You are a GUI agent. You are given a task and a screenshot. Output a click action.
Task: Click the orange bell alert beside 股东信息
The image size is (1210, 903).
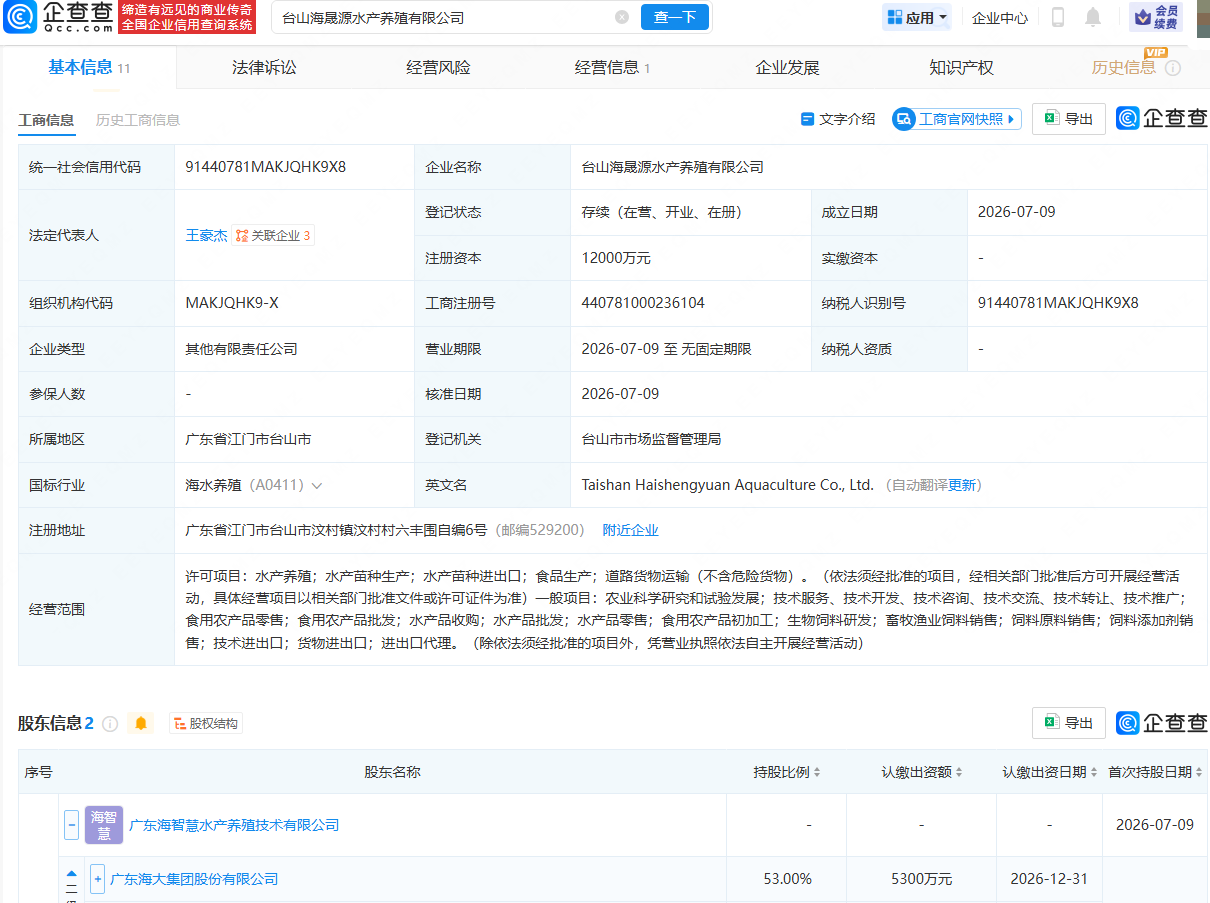pos(141,723)
